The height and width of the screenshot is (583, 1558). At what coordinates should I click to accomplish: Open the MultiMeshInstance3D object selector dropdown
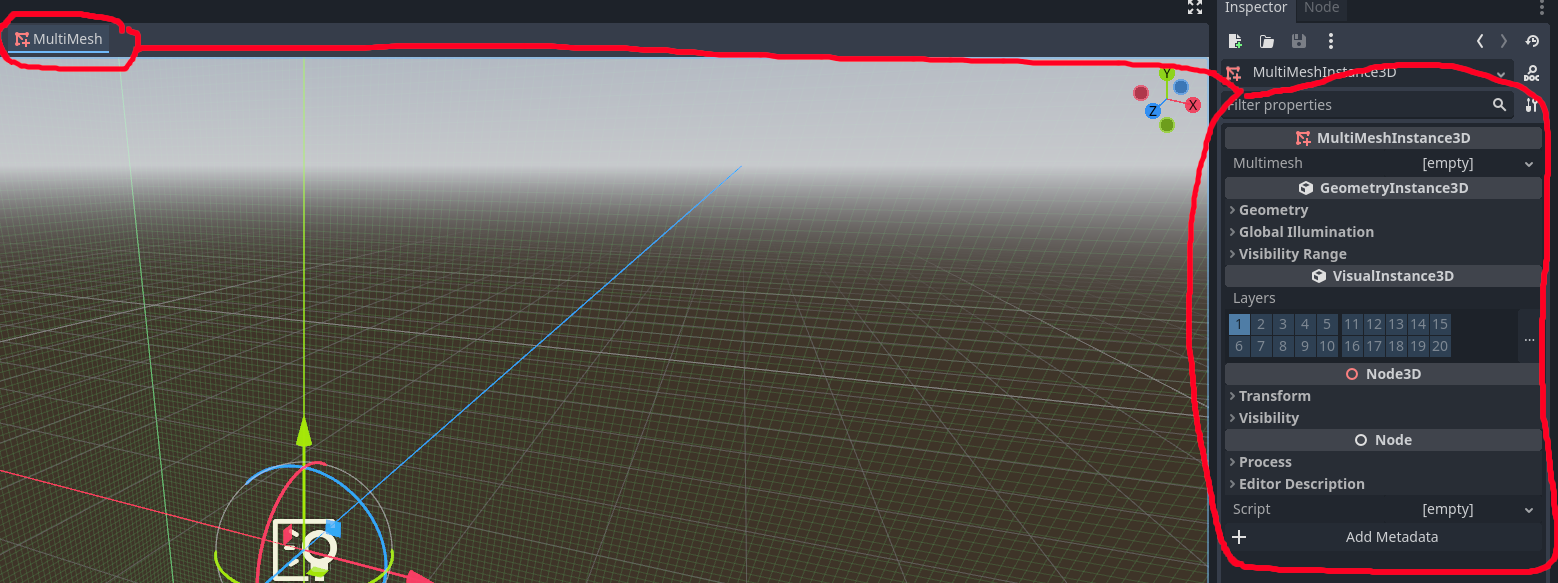click(1366, 73)
